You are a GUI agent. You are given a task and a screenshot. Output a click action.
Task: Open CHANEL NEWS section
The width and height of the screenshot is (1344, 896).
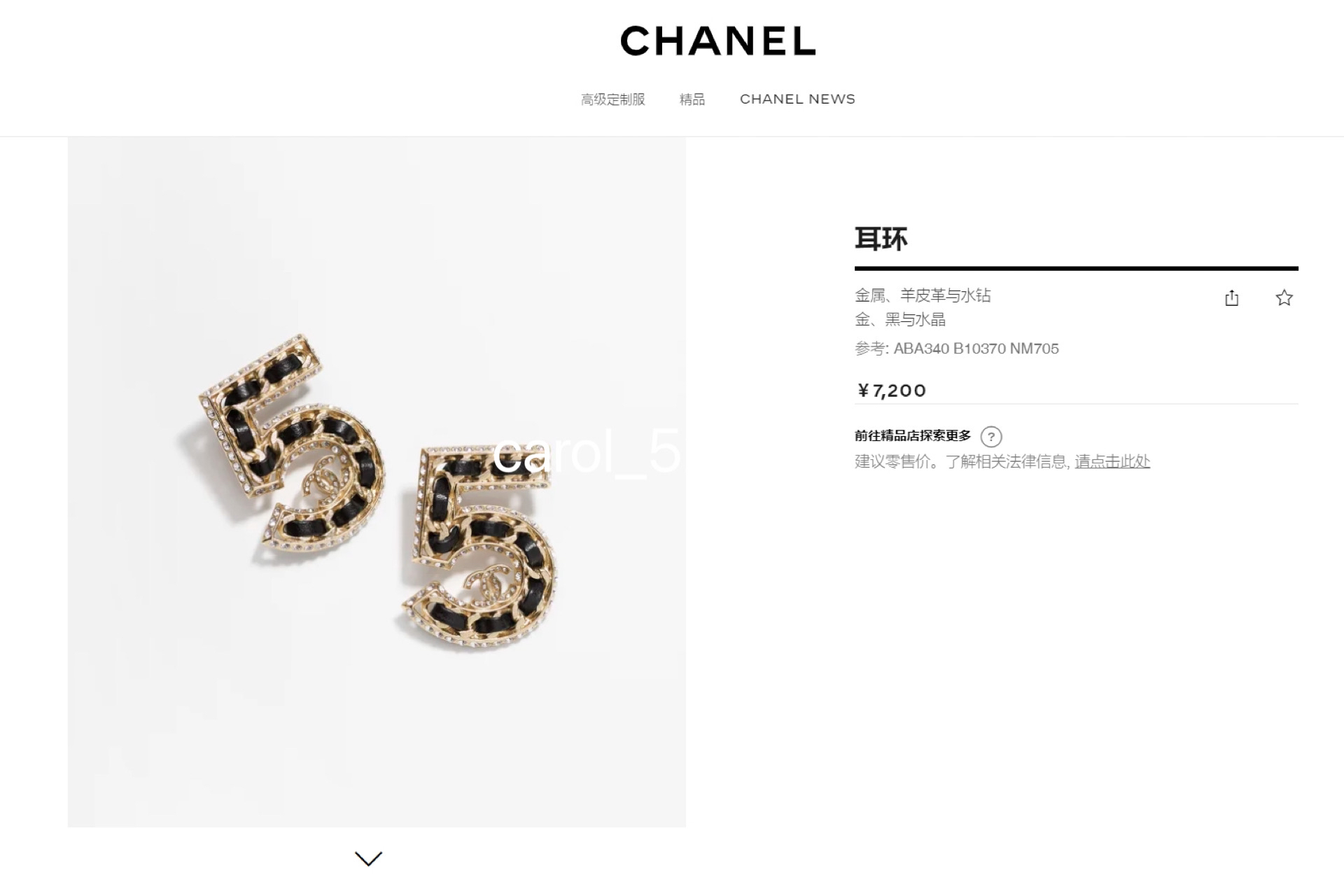point(797,99)
